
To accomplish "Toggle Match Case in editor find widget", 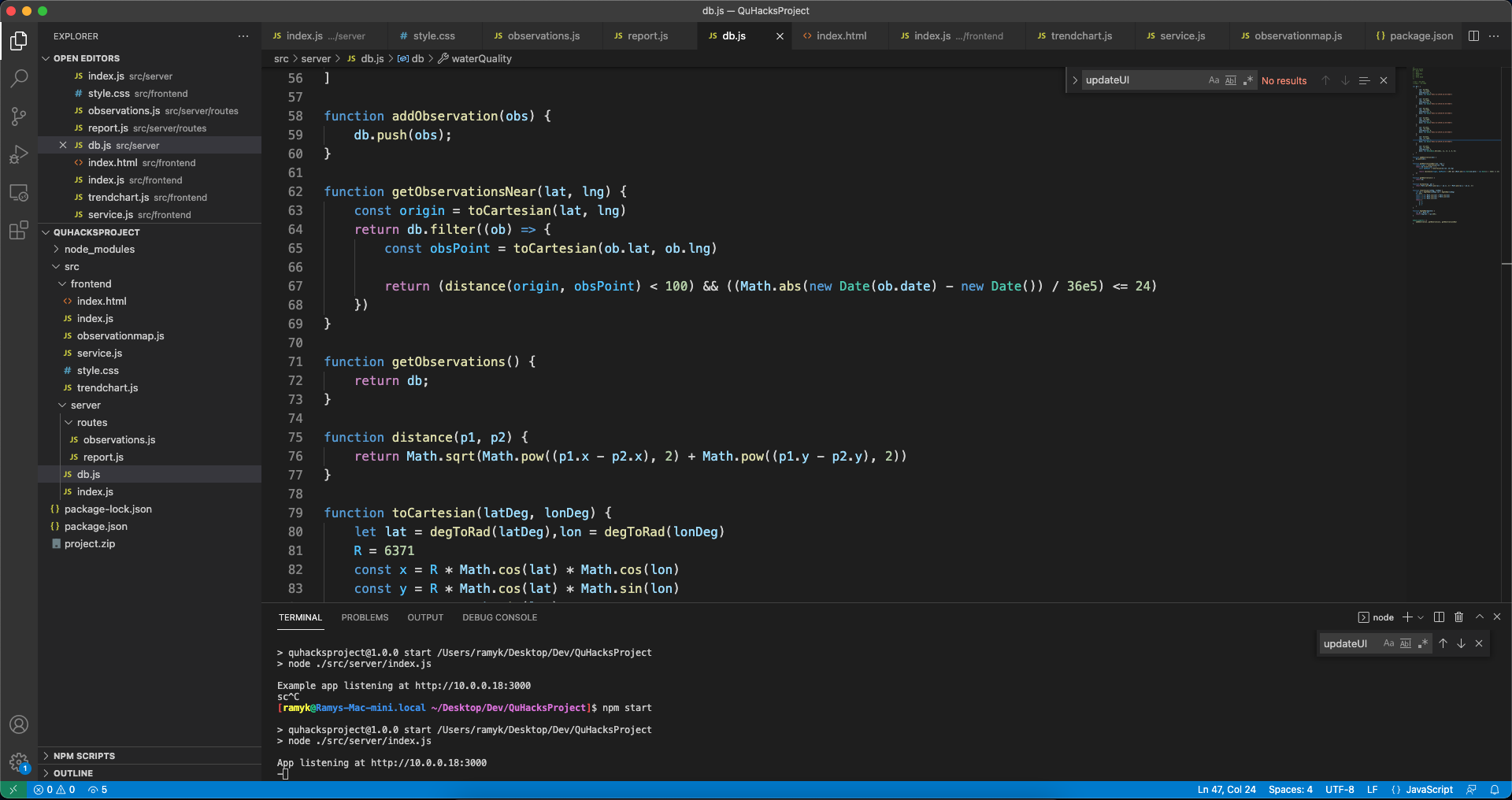I will tap(1214, 80).
